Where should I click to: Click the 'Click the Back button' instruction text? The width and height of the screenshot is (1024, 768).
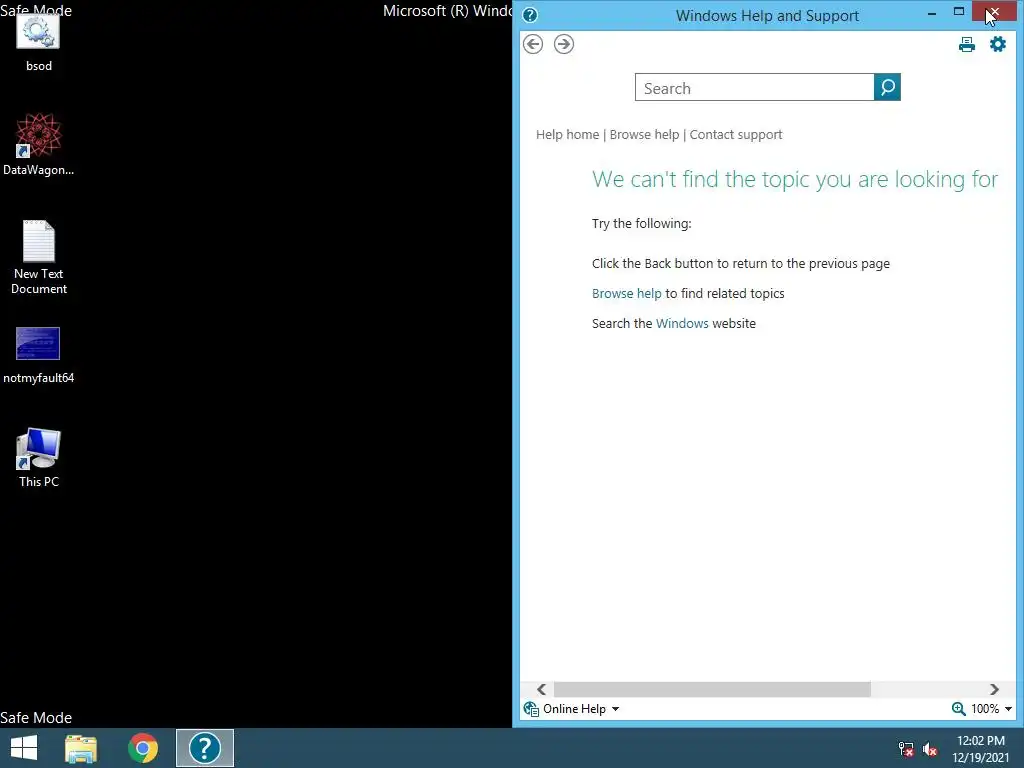pos(741,263)
